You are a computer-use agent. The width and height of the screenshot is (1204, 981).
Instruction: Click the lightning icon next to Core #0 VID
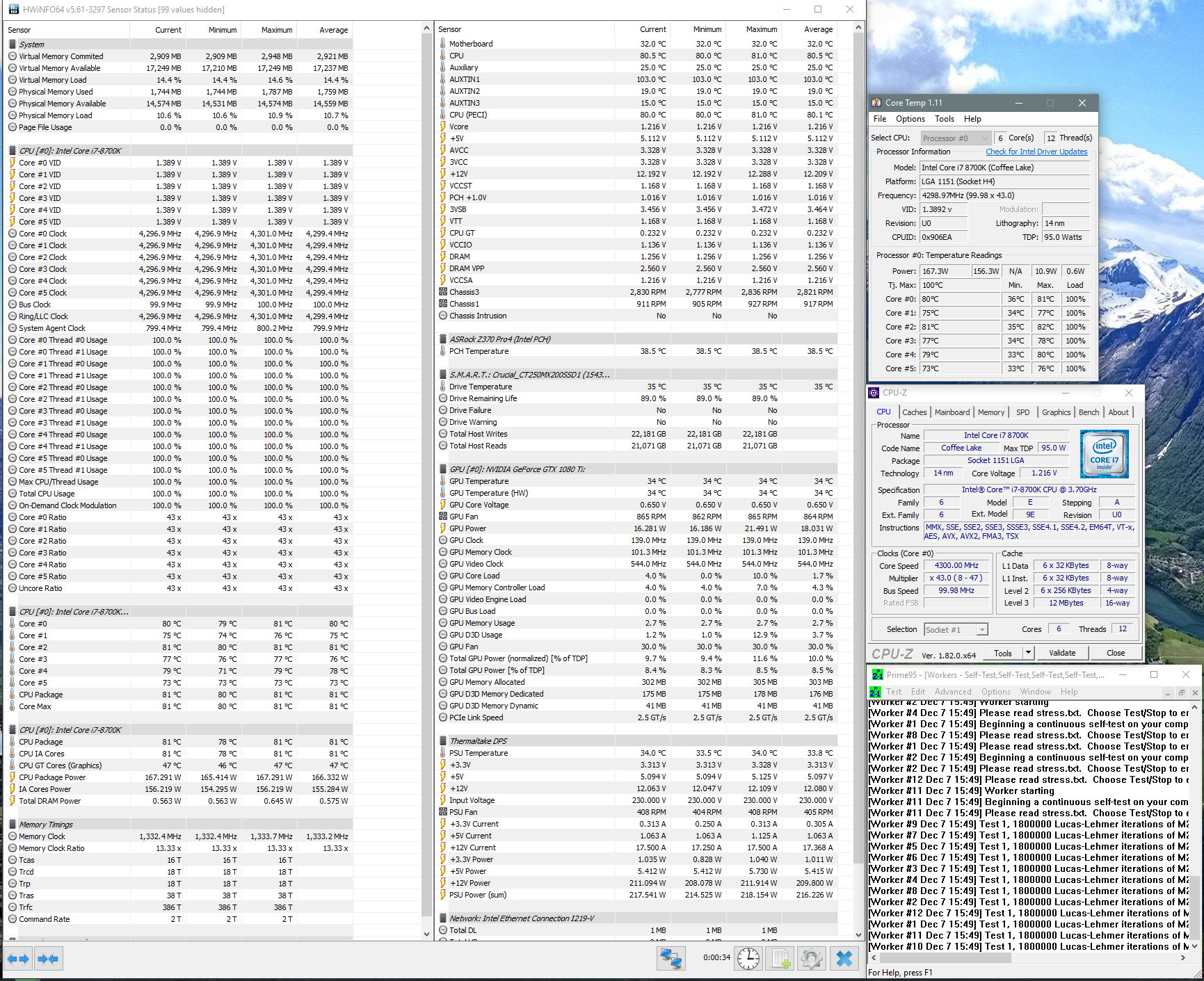13,163
